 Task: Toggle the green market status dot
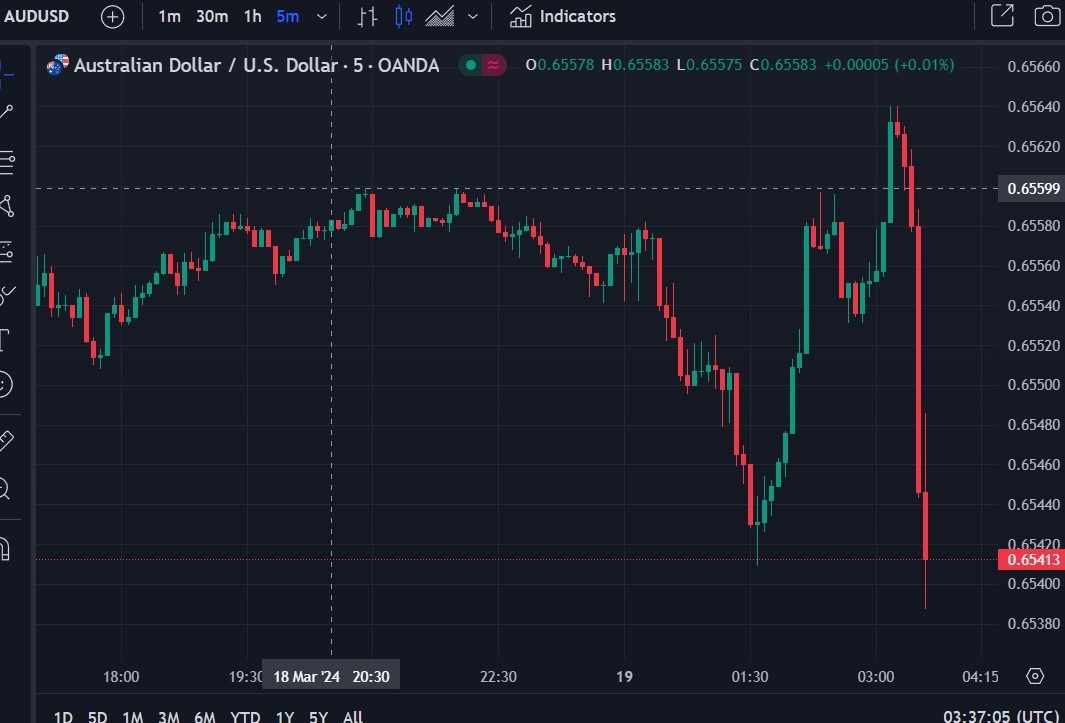click(471, 65)
